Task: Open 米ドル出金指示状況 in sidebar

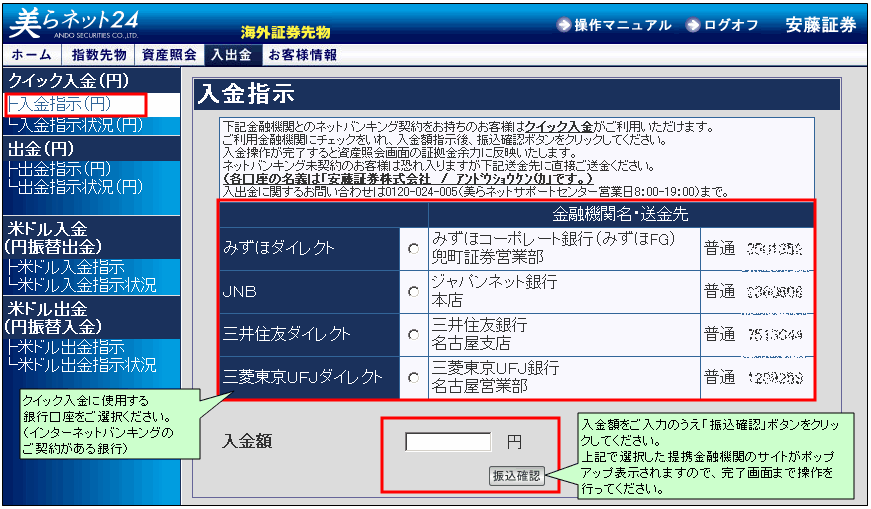Action: (82, 365)
